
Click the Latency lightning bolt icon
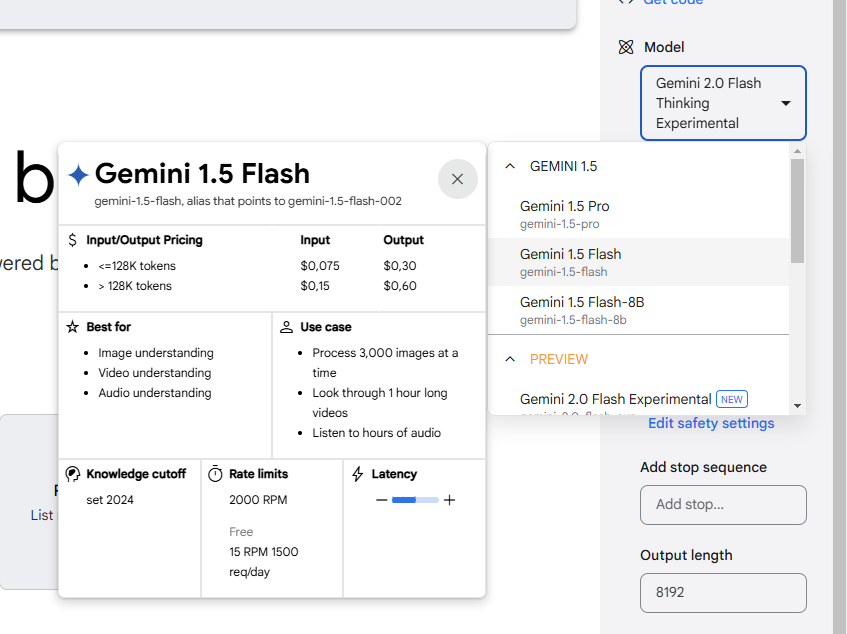[x=358, y=474]
